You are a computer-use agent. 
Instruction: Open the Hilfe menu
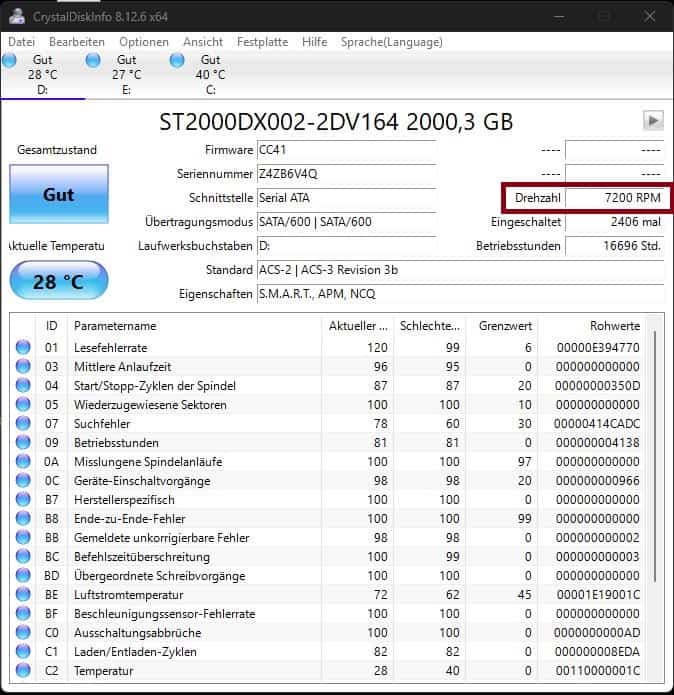(315, 42)
